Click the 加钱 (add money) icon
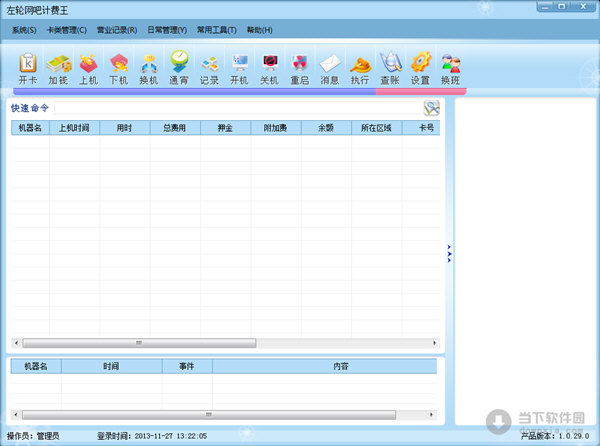Screen dimensions: 600x446 58,67
